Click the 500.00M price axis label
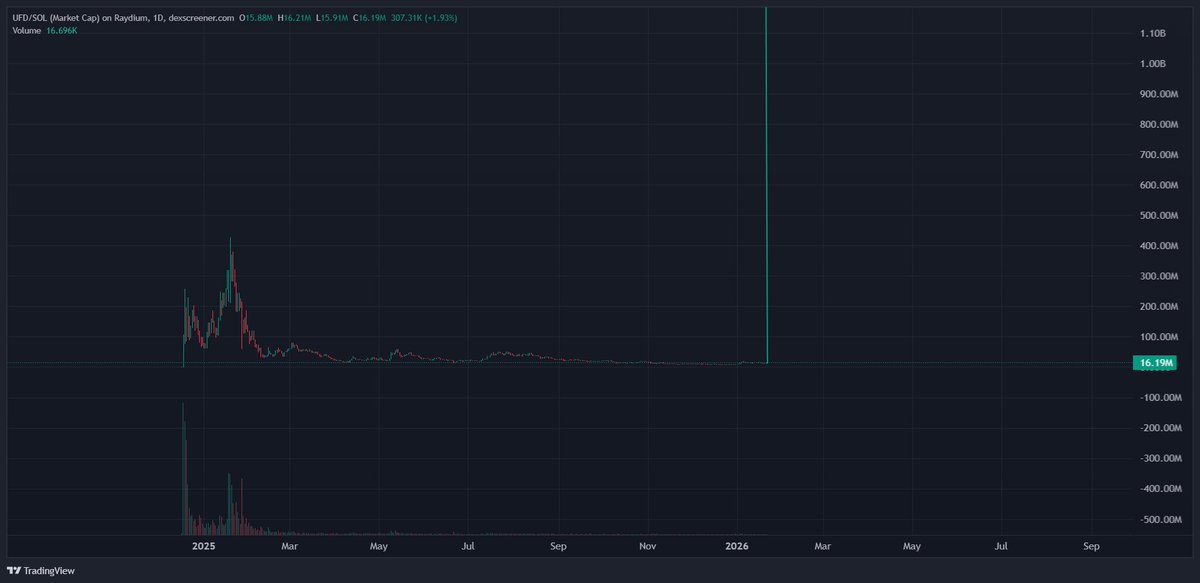This screenshot has height=583, width=1200. (x=1160, y=215)
